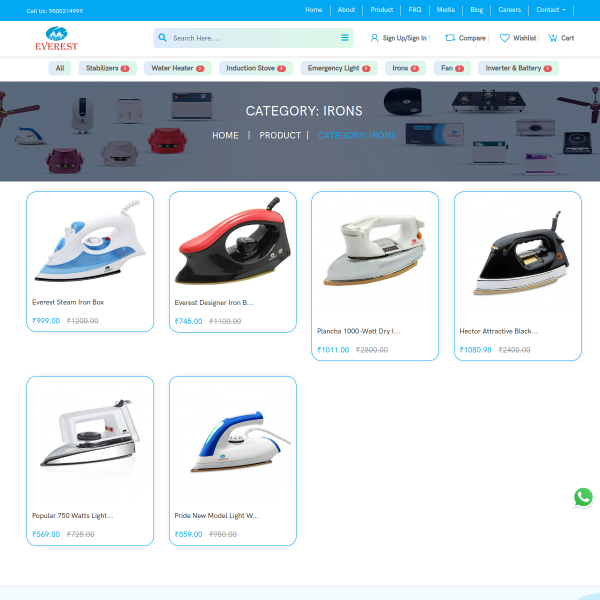Click the Fan count badge
Viewport: 600px width, 600px height.
tap(459, 68)
